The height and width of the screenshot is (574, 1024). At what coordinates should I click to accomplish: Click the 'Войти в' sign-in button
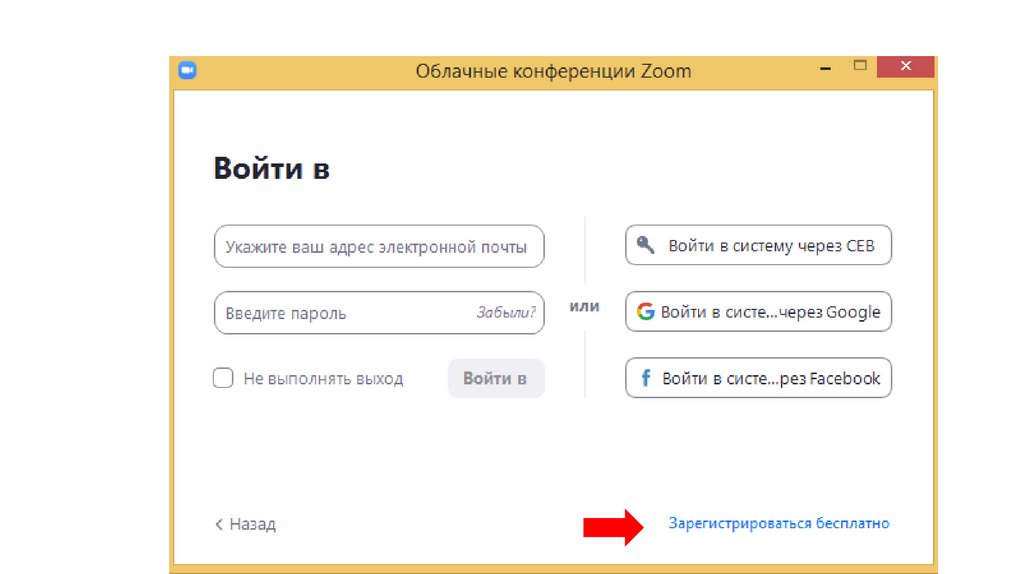pos(496,378)
